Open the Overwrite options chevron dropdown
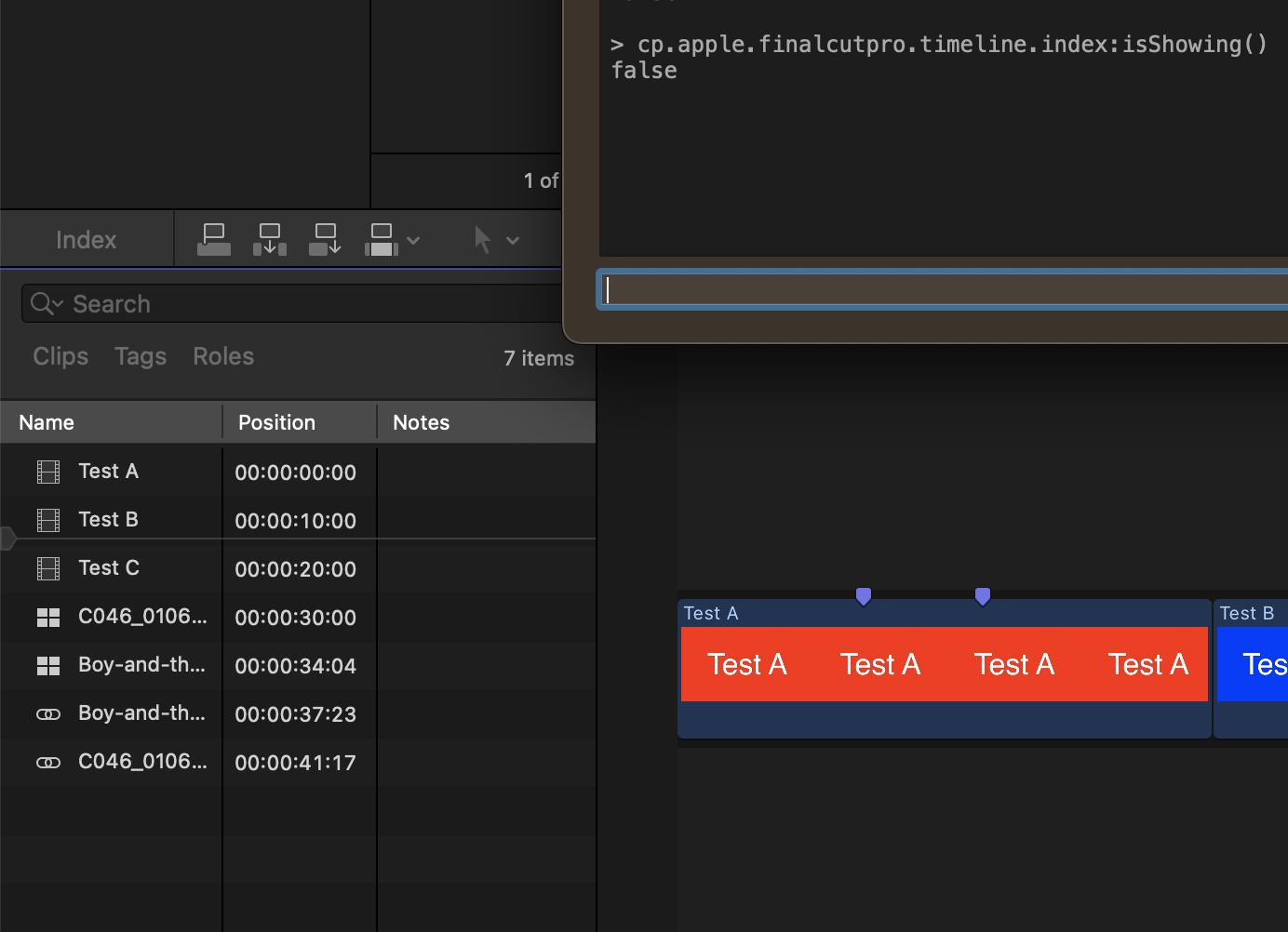The height and width of the screenshot is (932, 1288). [x=412, y=240]
